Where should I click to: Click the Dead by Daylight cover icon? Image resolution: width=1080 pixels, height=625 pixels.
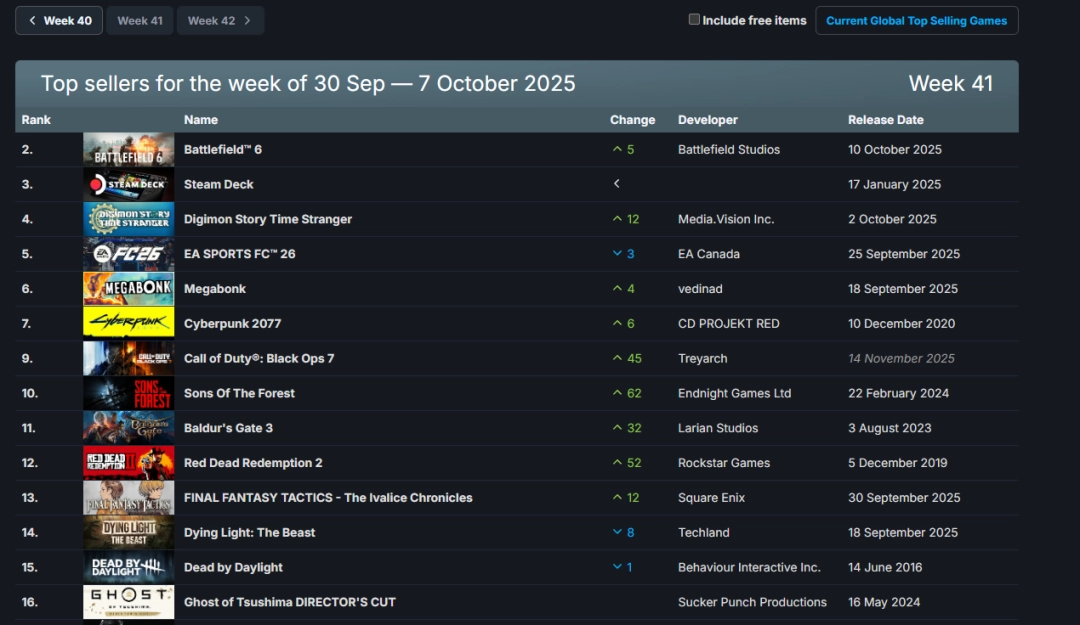click(128, 567)
